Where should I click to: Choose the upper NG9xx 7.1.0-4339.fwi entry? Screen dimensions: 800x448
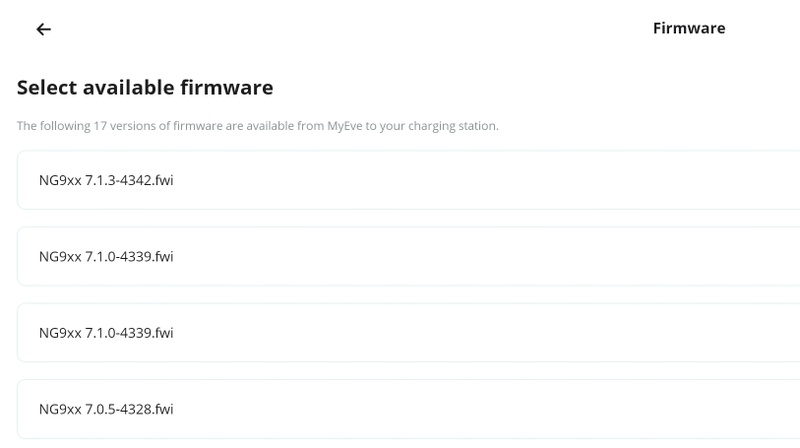click(x=106, y=256)
